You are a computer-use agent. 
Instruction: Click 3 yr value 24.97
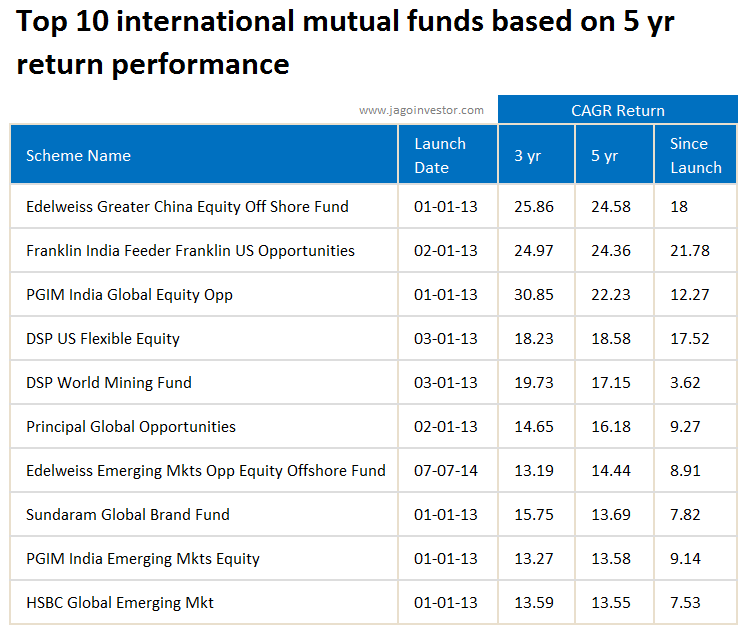tap(534, 250)
